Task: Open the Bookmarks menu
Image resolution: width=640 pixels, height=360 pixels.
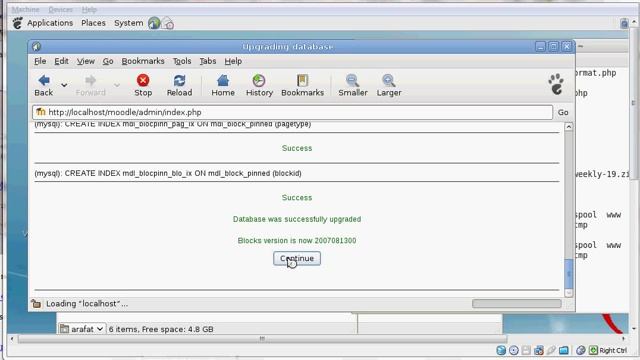Action: point(143,61)
